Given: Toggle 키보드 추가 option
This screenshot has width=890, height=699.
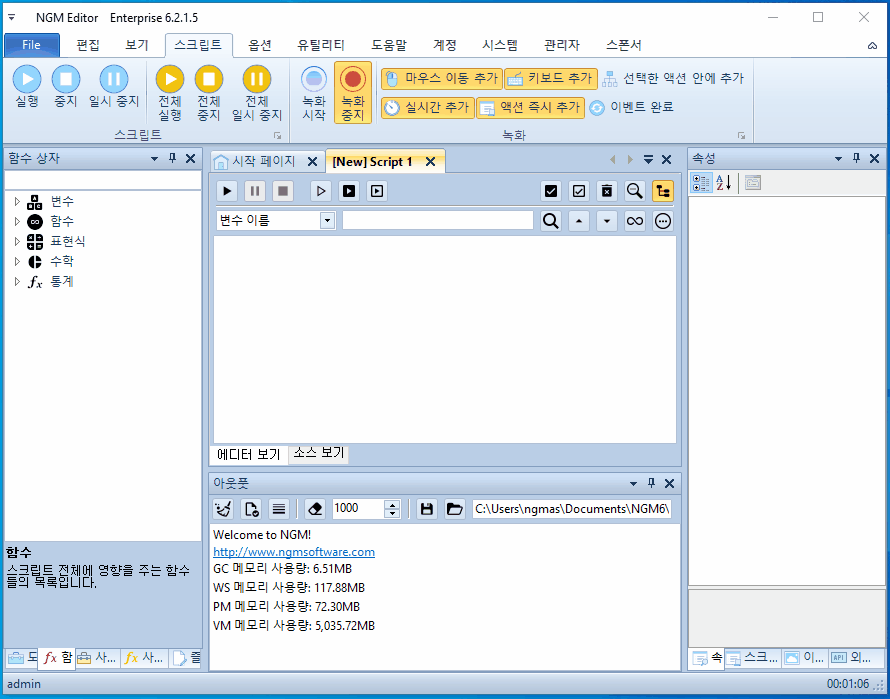Looking at the screenshot, I should [551, 78].
